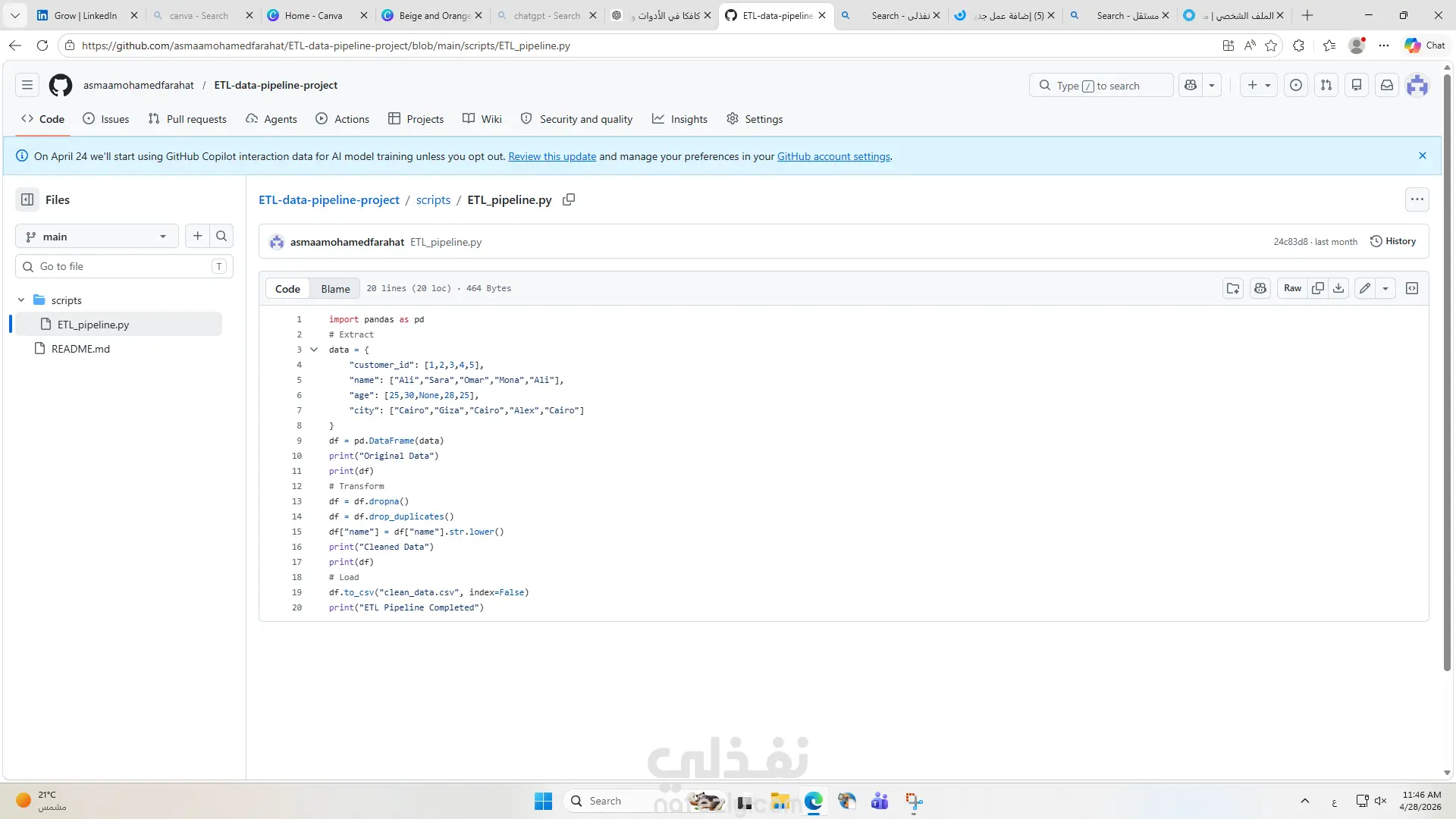Edit this file with pencil icon
Viewport: 1456px width, 819px height.
pos(1365,288)
